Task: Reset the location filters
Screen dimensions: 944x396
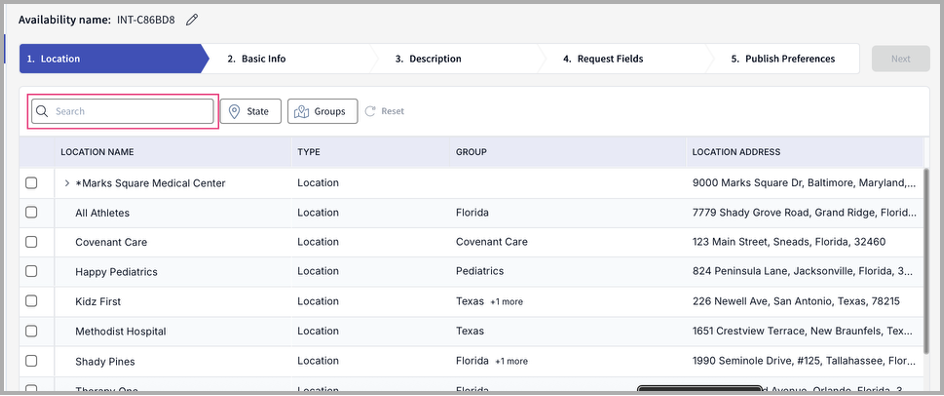Action: [385, 111]
